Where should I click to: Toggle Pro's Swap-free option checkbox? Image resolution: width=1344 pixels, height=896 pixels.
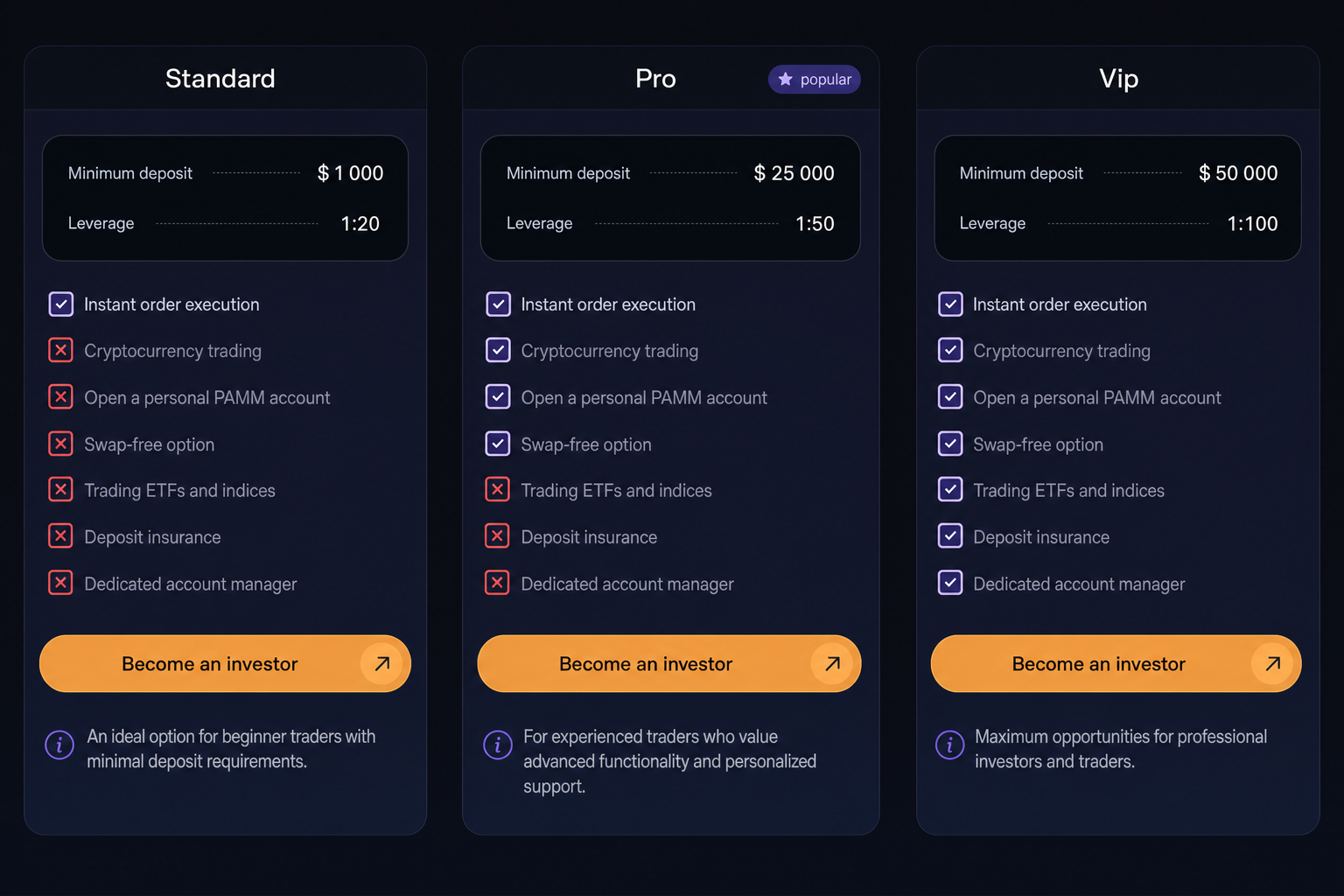(x=498, y=444)
